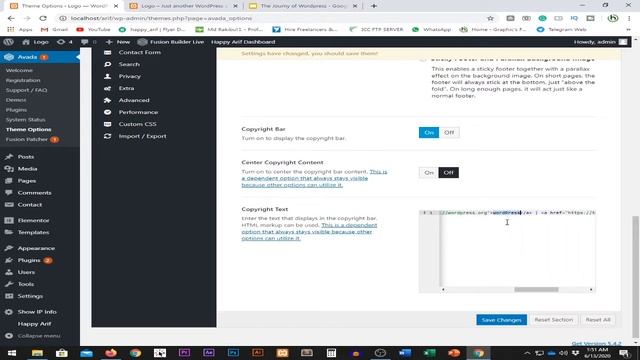This screenshot has width=640, height=360.
Task: Open the Search options section
Action: [129, 64]
